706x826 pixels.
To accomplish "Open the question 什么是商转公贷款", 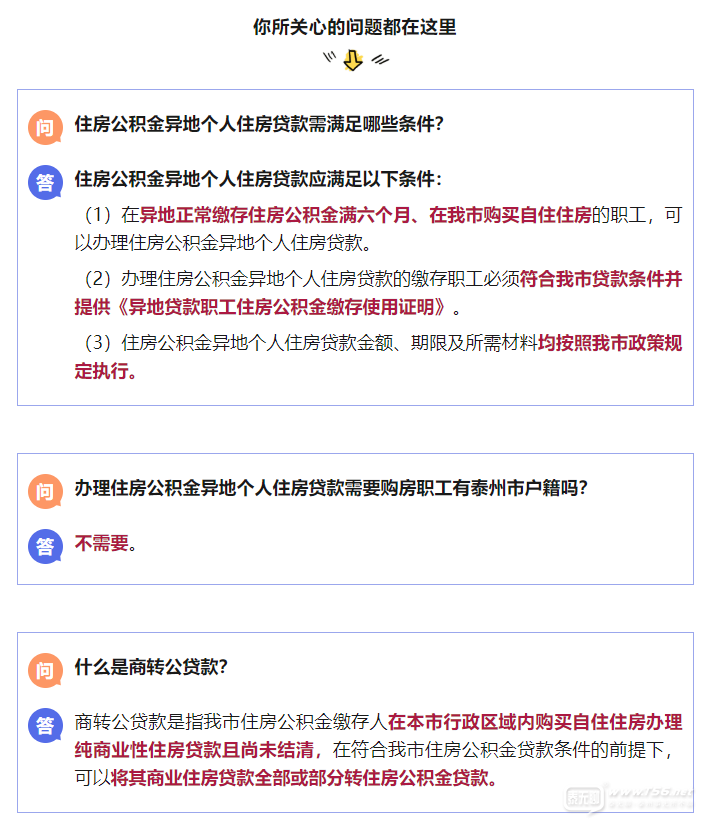I will [151, 667].
